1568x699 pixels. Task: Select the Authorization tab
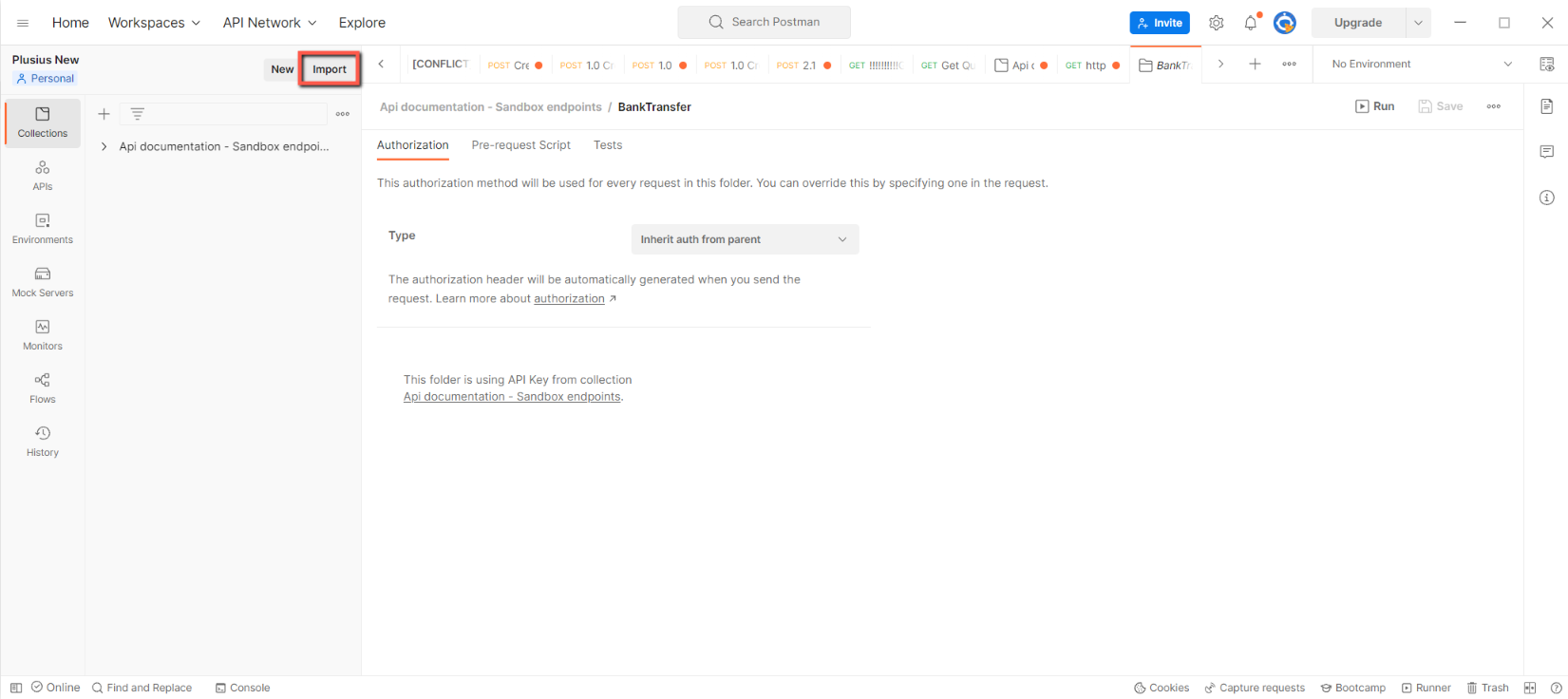(x=413, y=145)
